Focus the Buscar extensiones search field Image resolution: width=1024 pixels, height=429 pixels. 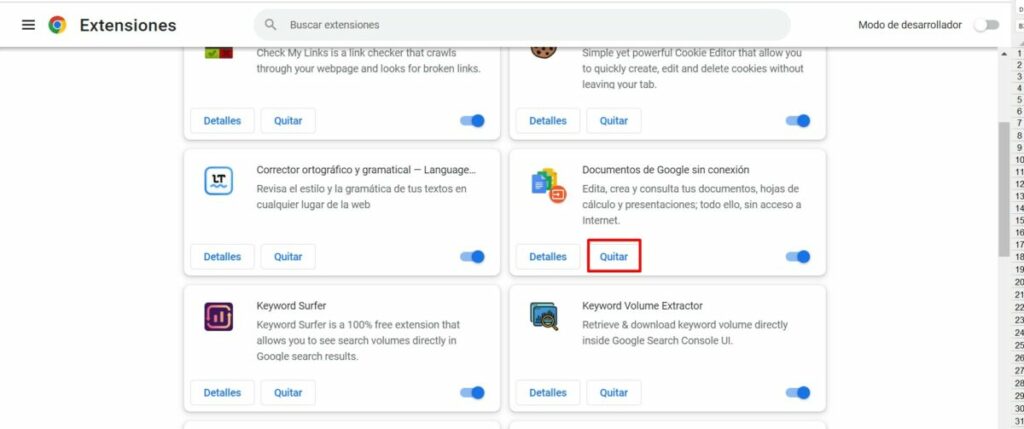[x=522, y=25]
